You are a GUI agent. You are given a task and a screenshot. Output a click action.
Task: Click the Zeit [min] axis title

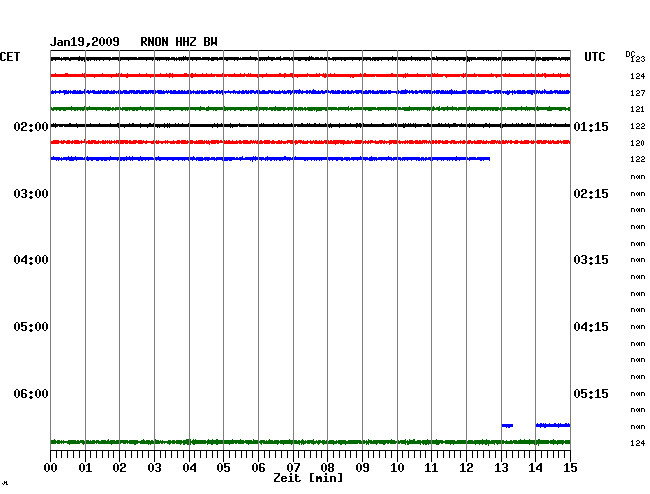[308, 478]
